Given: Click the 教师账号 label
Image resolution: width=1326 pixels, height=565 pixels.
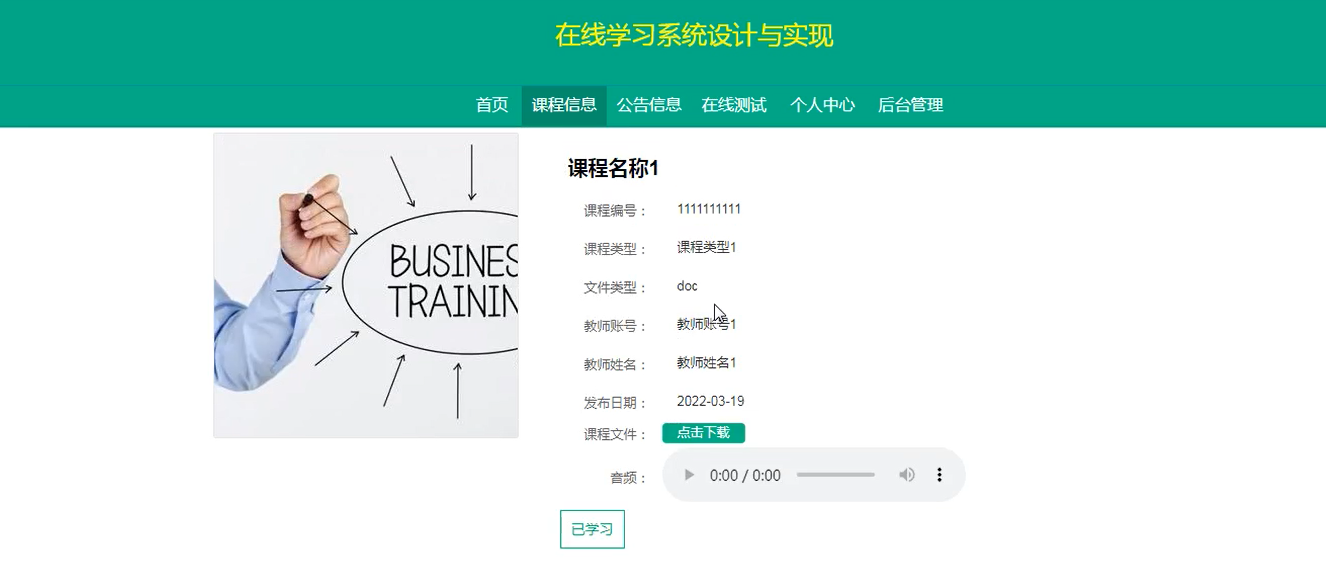Looking at the screenshot, I should point(616,326).
